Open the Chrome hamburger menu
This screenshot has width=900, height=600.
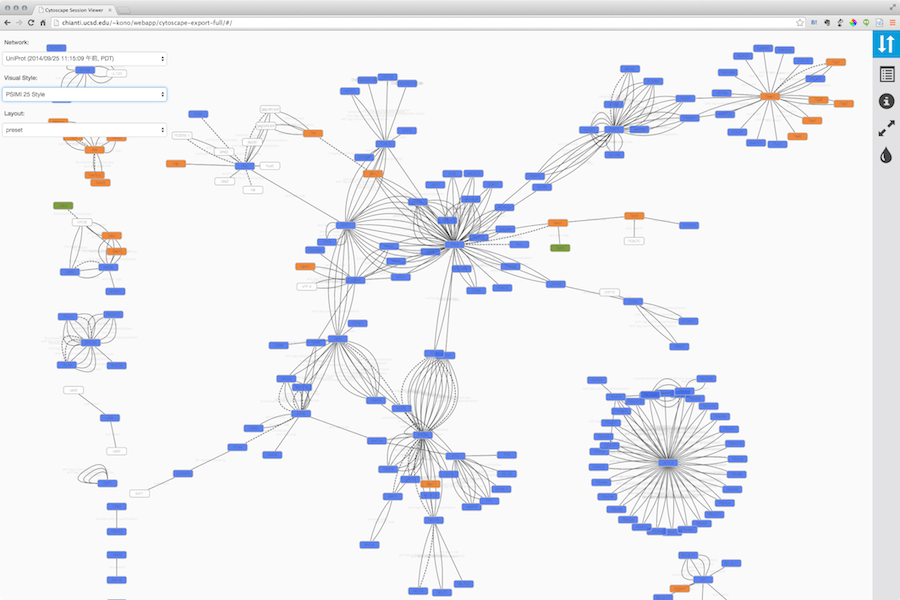point(892,22)
